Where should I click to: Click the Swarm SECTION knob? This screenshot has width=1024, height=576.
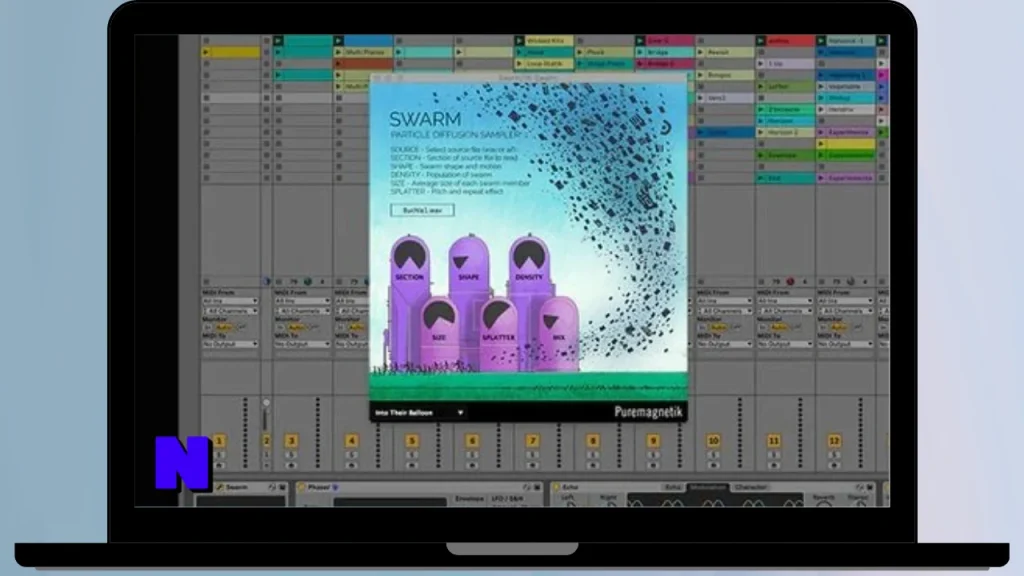(409, 255)
